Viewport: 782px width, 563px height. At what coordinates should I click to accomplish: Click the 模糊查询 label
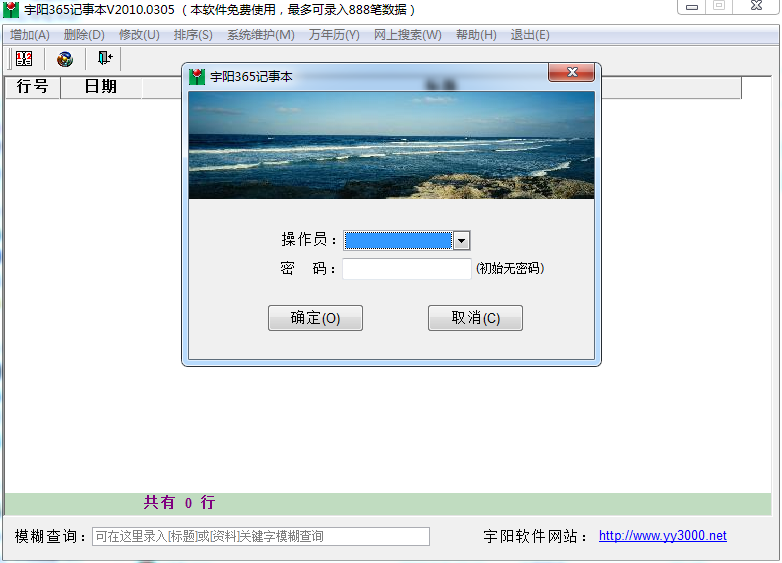(51, 537)
